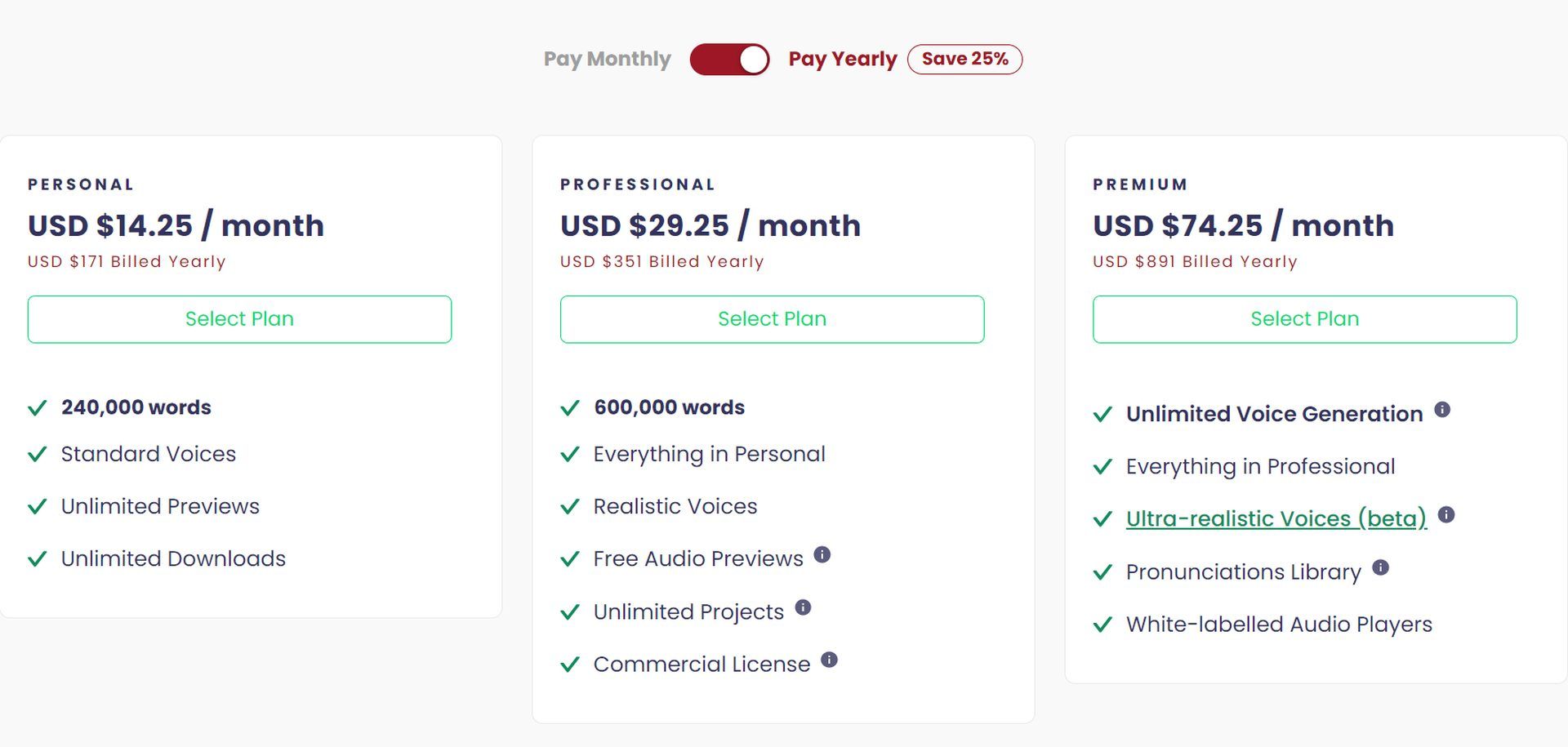Click the Personal price of USD $14.25 / month

tap(176, 225)
